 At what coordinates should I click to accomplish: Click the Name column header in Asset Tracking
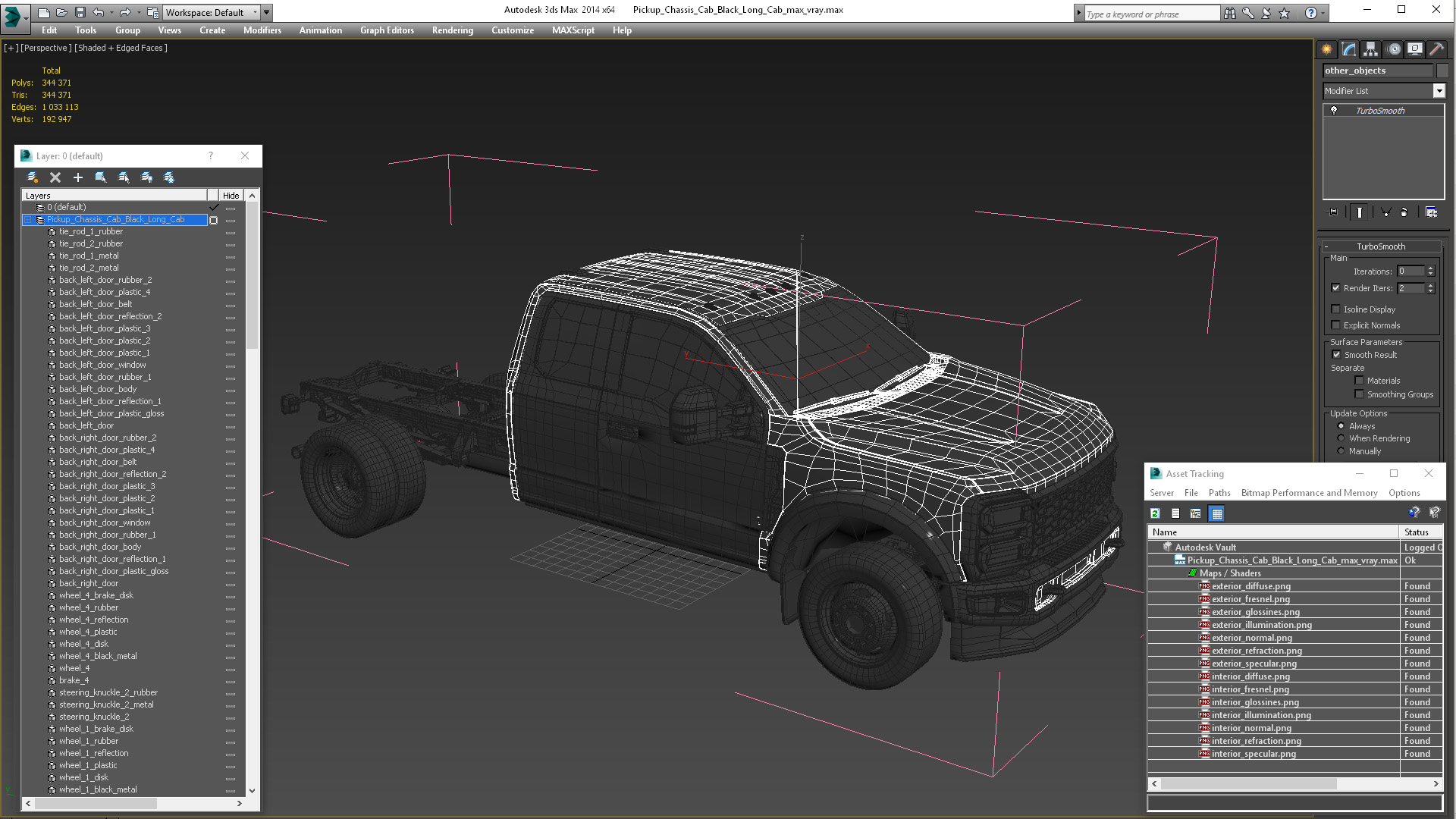[x=1273, y=532]
